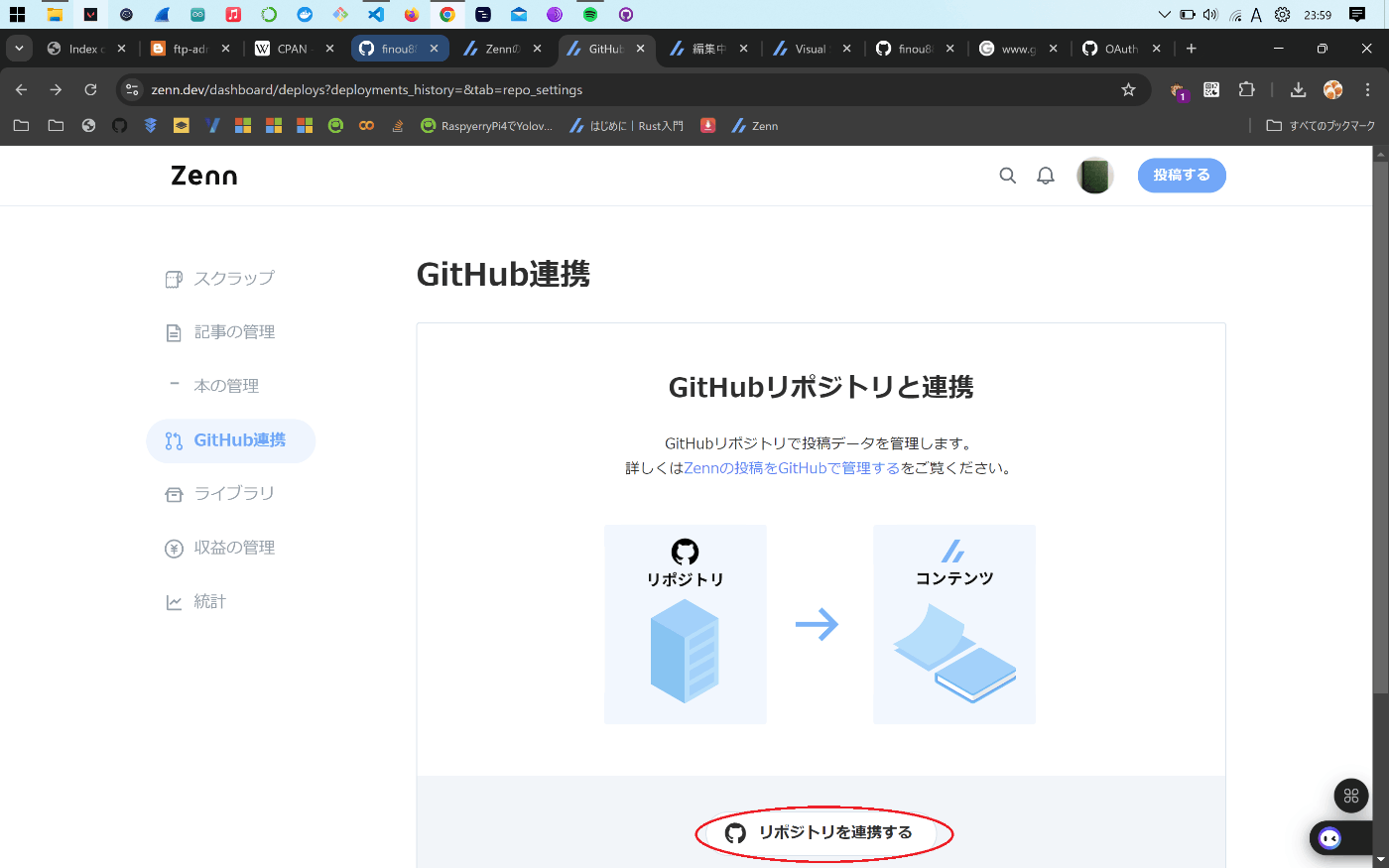Open the chat bot widget at bottom right
Image resolution: width=1389 pixels, height=868 pixels.
coord(1330,839)
